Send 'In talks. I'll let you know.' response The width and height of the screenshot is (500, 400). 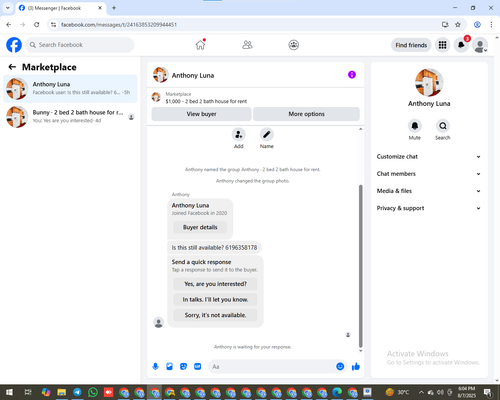click(x=215, y=300)
